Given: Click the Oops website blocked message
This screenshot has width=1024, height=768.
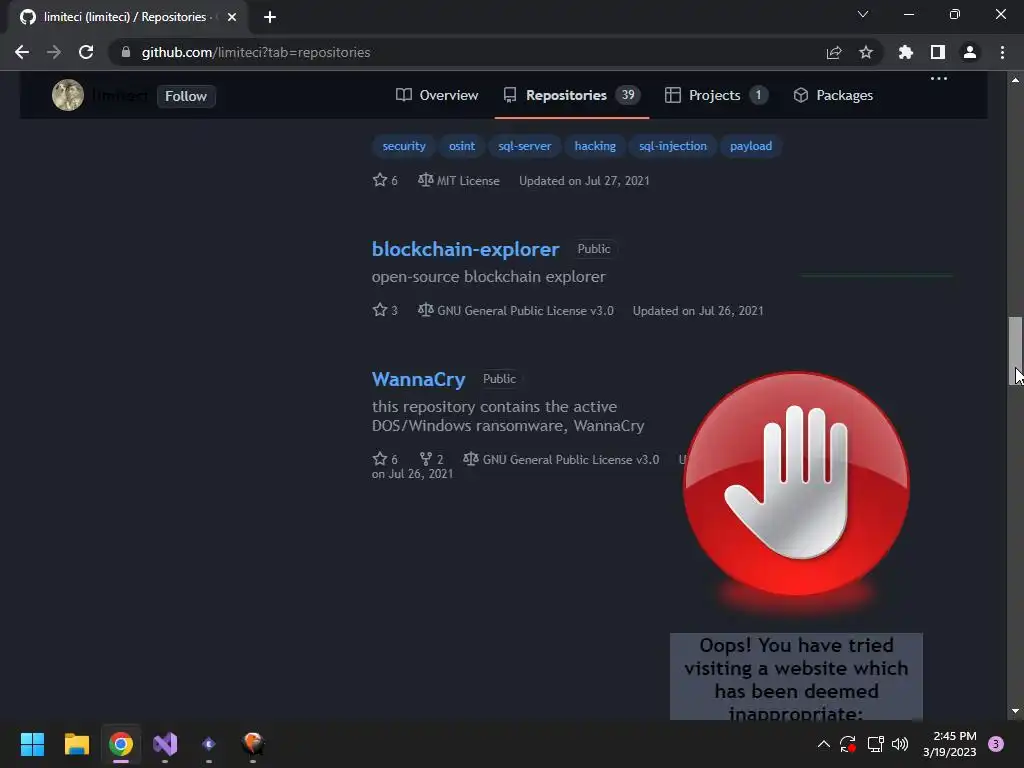Looking at the screenshot, I should (796, 677).
